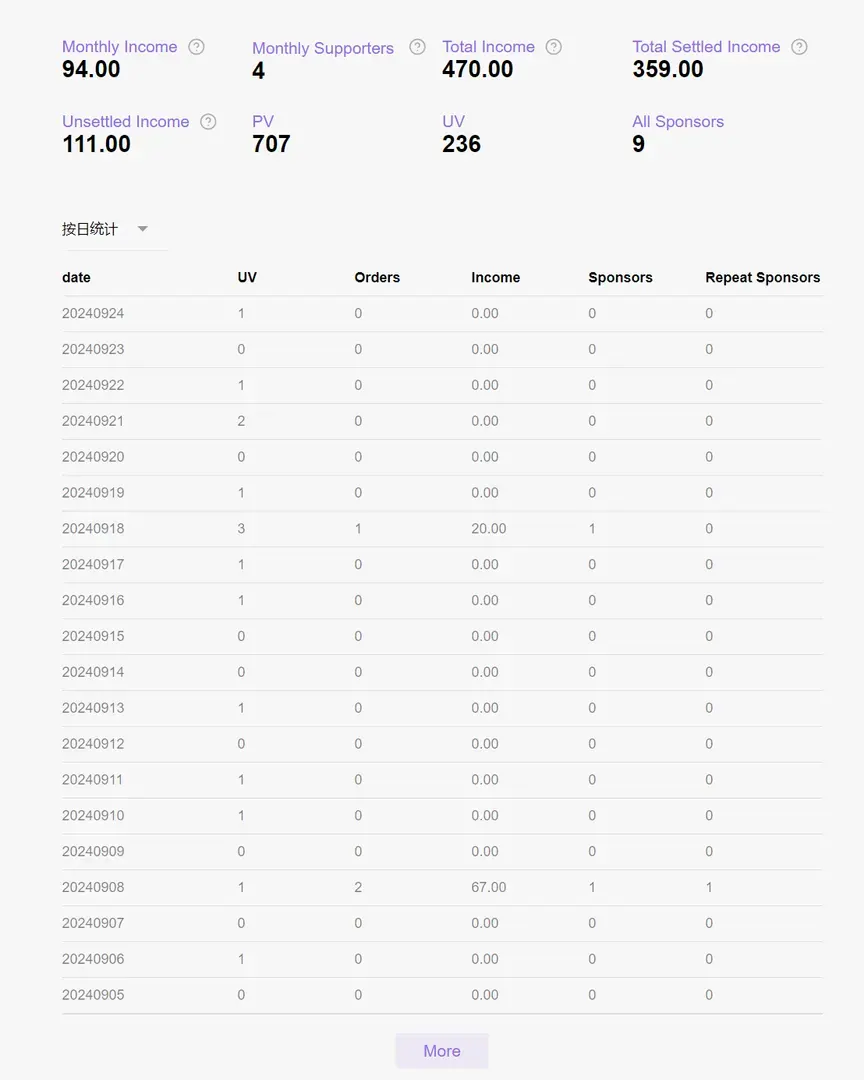Click the Sponsors column header
This screenshot has height=1080, width=864.
(620, 278)
